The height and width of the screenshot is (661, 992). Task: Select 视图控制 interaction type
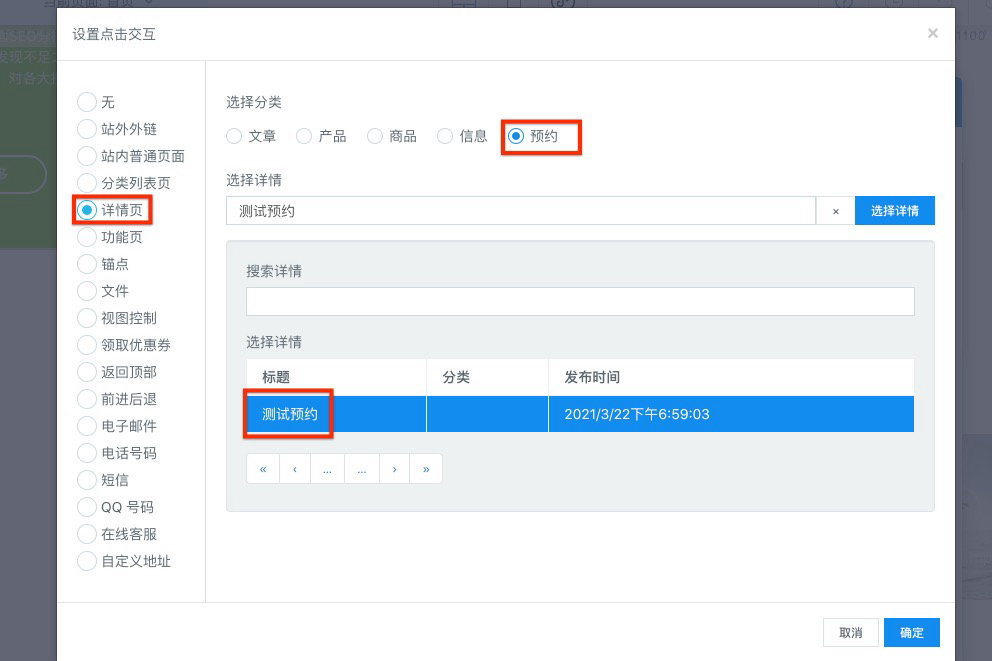click(x=87, y=318)
